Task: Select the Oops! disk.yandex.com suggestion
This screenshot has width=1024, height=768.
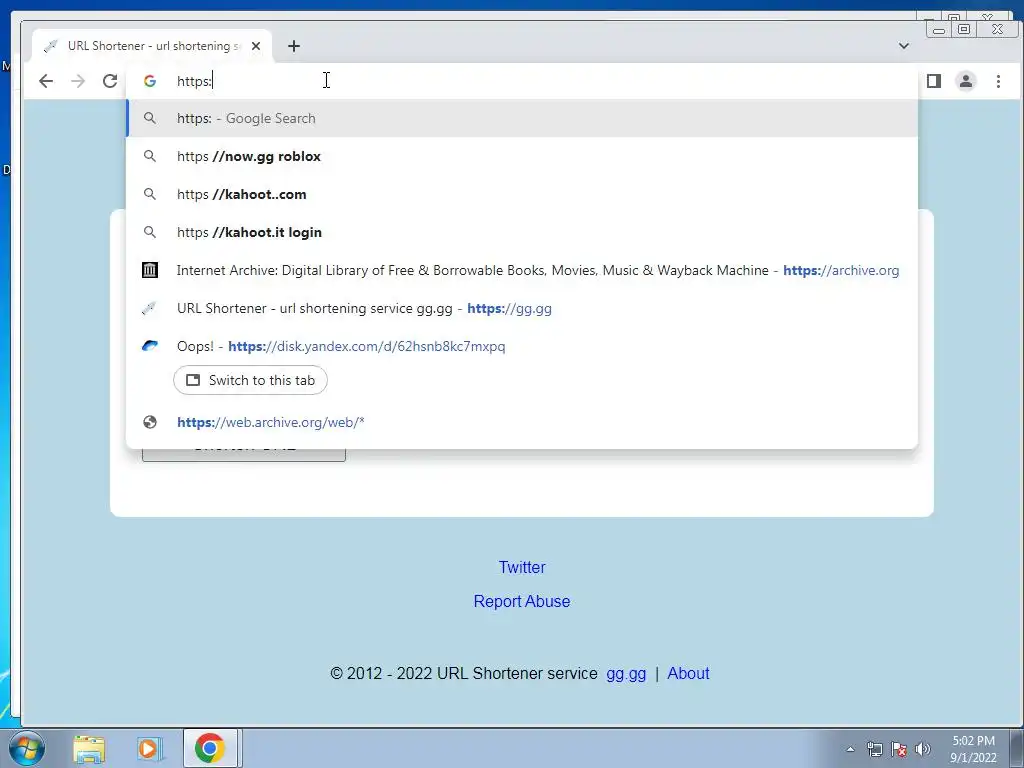Action: click(522, 346)
